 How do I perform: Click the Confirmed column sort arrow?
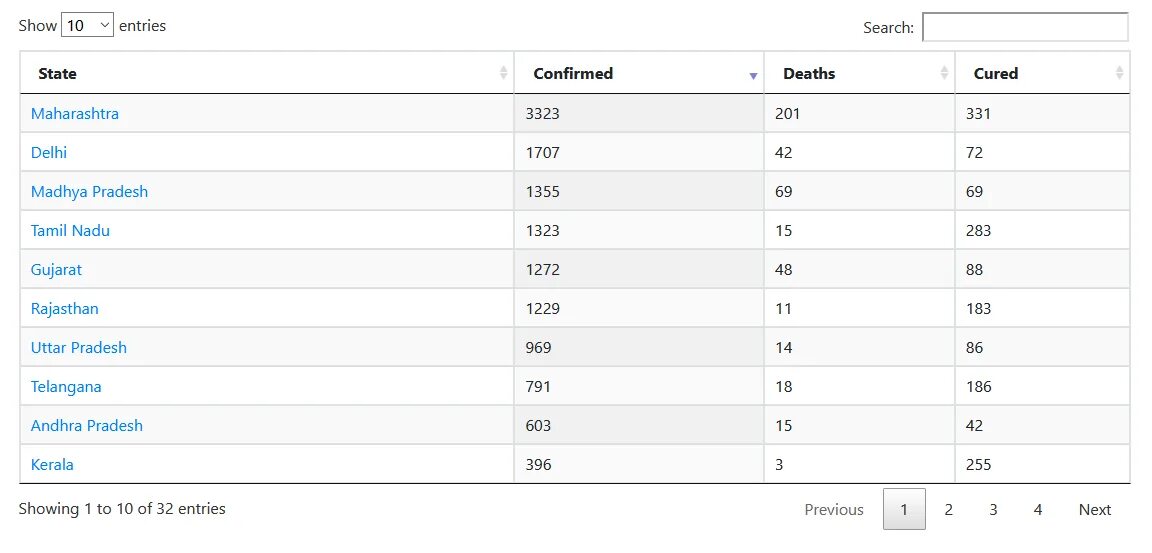(x=753, y=74)
